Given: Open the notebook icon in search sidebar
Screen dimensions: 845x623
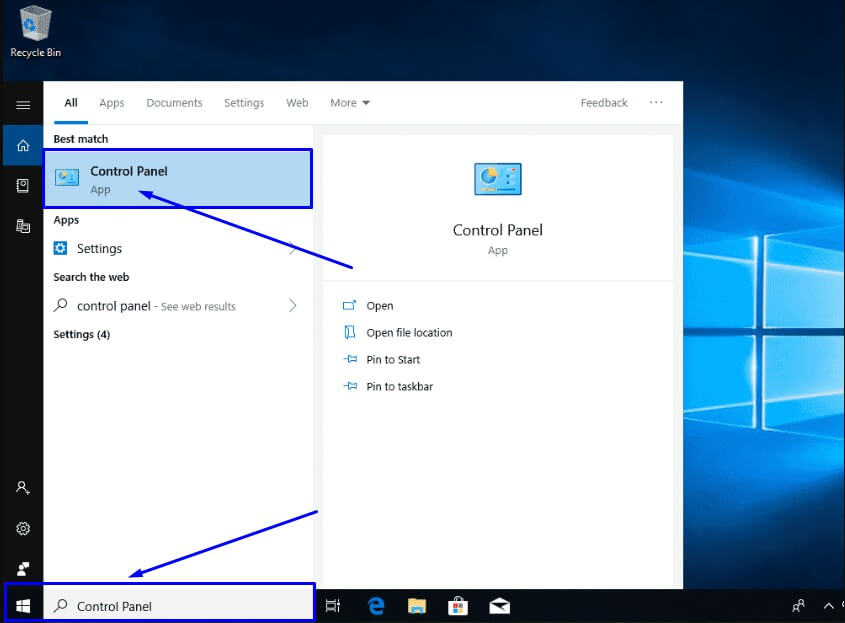Looking at the screenshot, I should point(23,185).
